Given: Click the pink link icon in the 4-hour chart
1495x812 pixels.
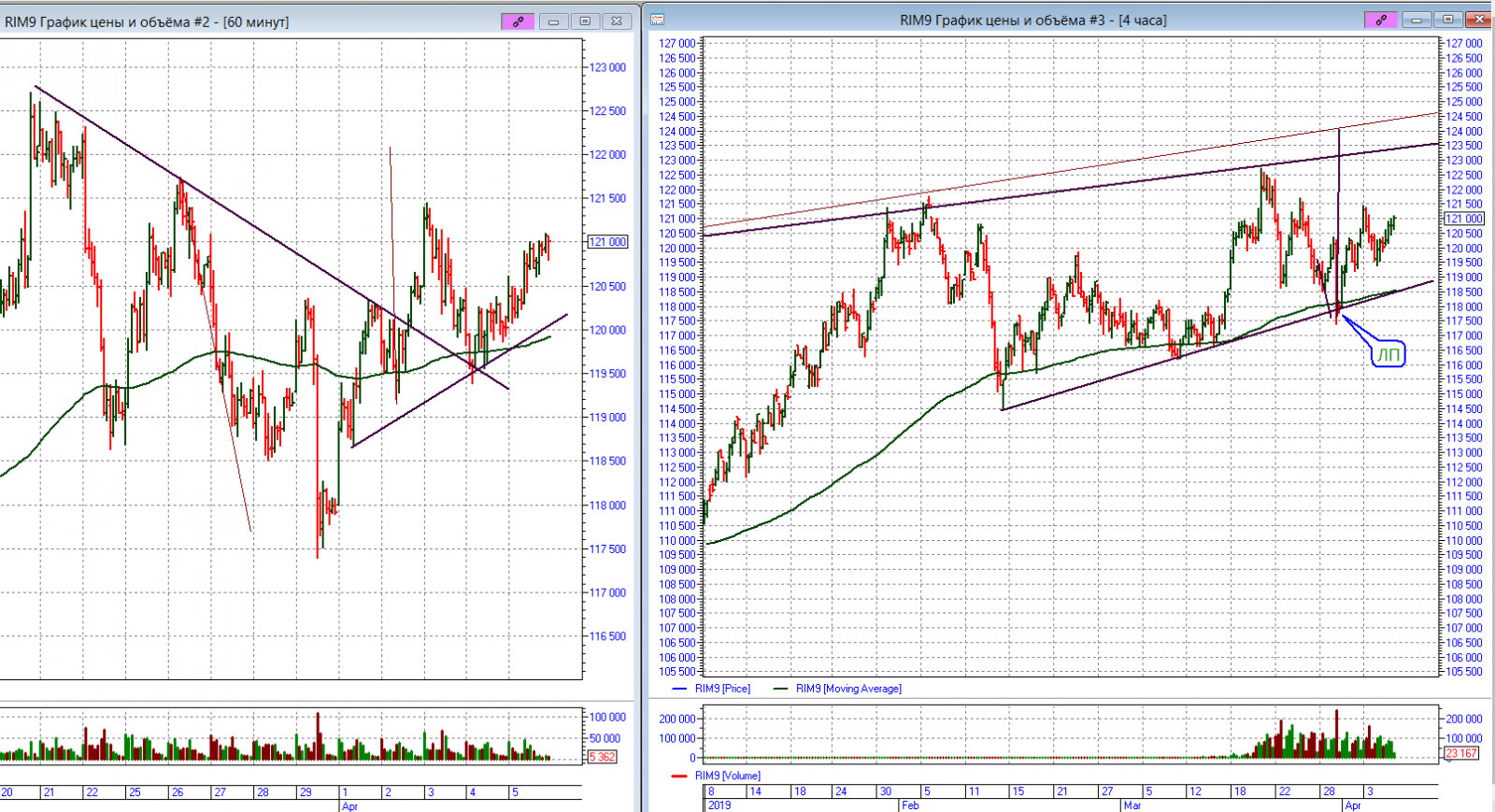Looking at the screenshot, I should coord(1380,20).
